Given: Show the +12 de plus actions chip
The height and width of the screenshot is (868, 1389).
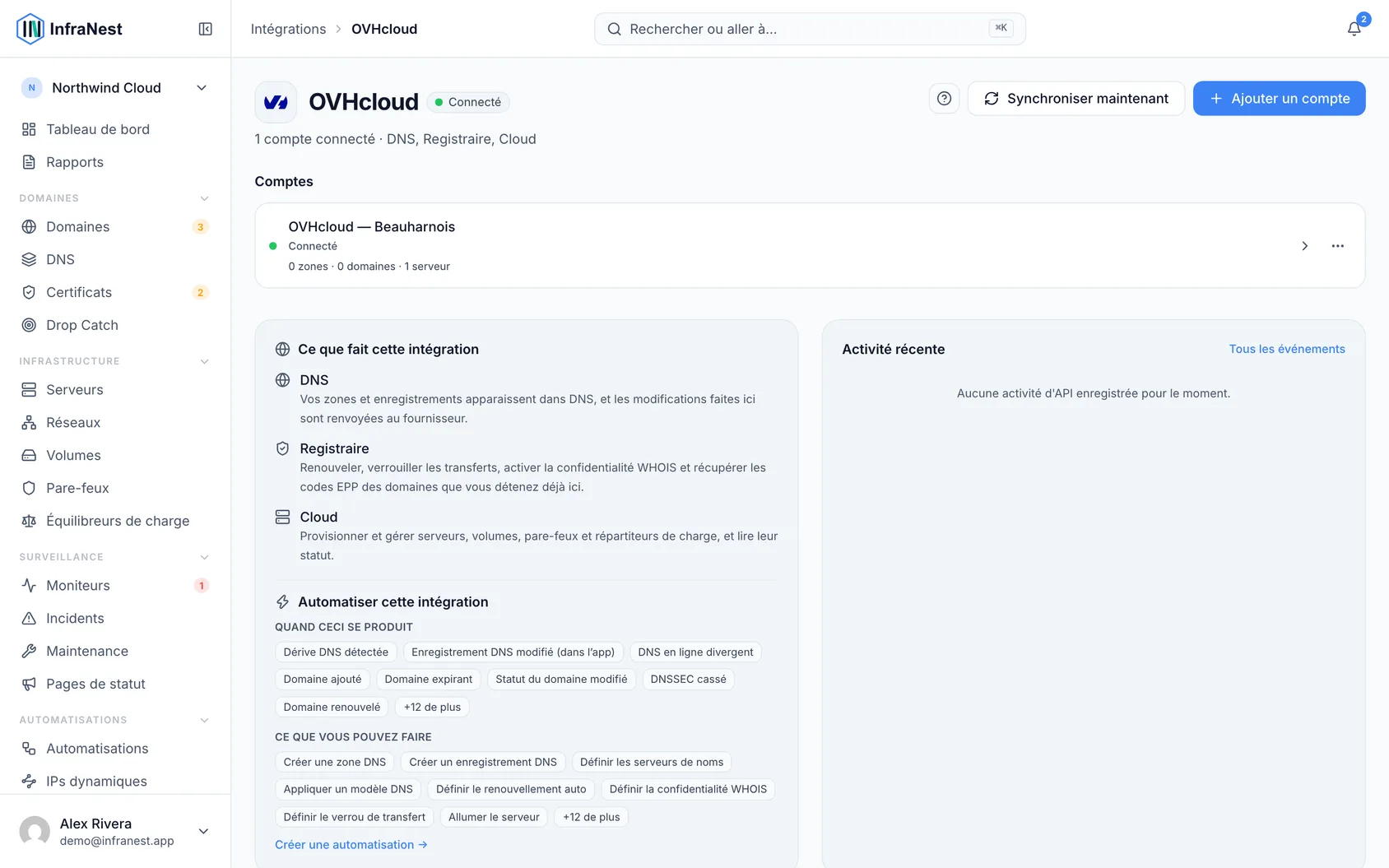Looking at the screenshot, I should point(592,817).
